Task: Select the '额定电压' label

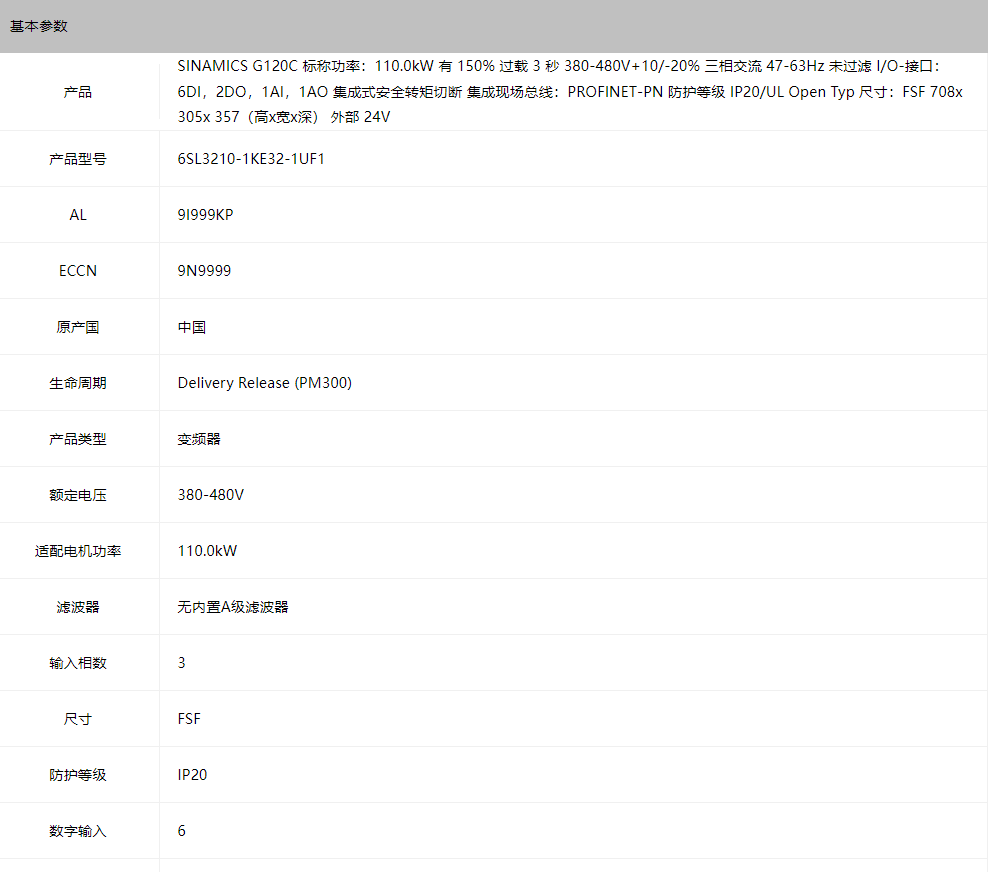Action: tap(78, 495)
